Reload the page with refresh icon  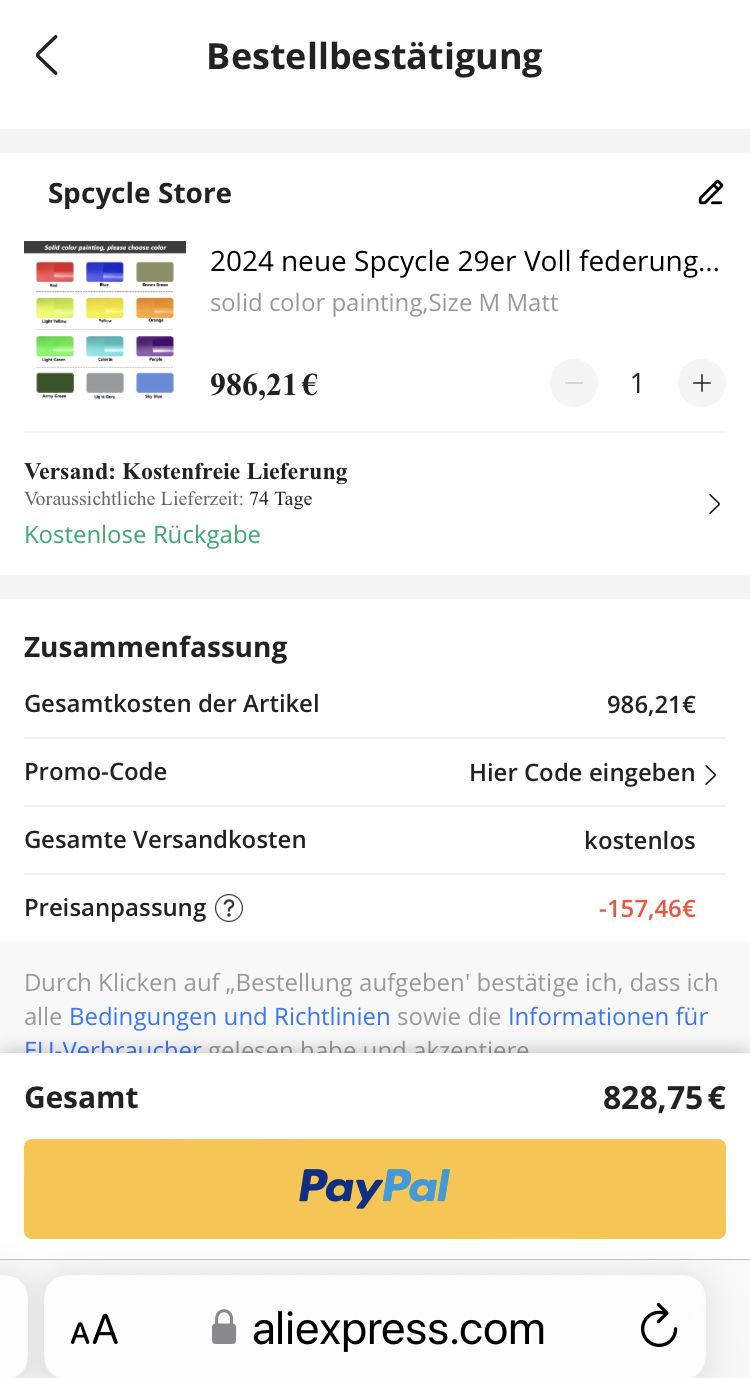coord(658,1328)
